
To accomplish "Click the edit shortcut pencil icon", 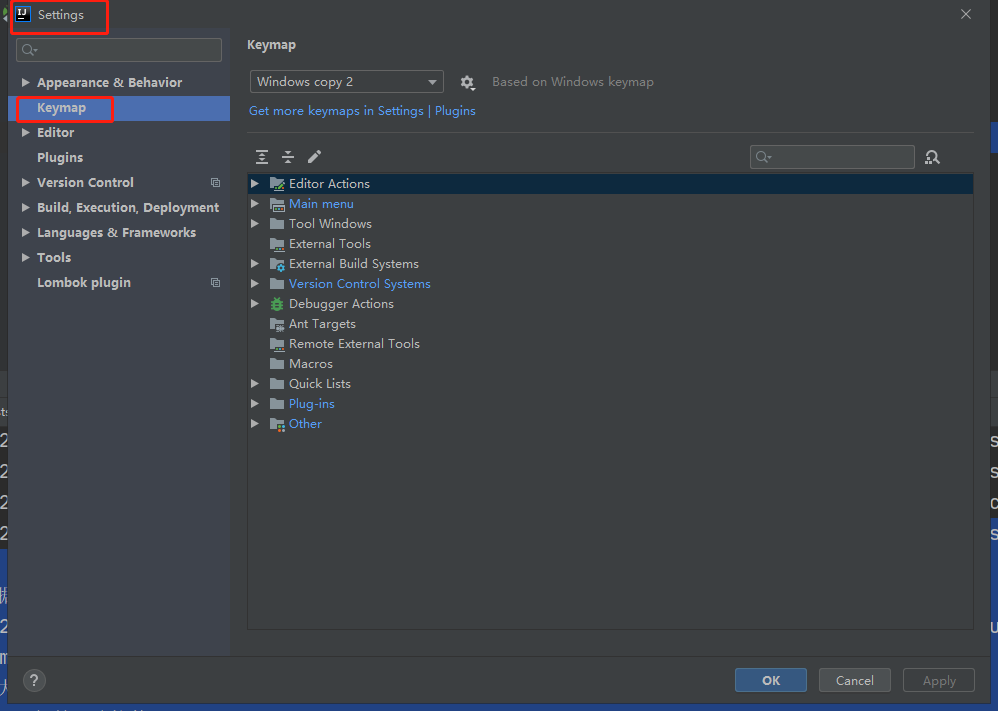I will point(312,157).
